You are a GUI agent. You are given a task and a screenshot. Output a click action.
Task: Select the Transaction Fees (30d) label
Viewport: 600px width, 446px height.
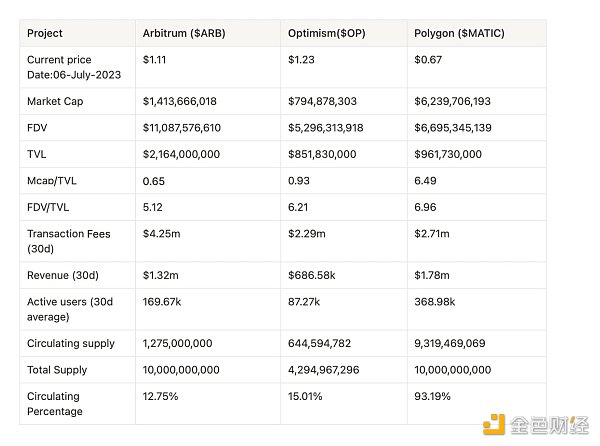pos(69,241)
